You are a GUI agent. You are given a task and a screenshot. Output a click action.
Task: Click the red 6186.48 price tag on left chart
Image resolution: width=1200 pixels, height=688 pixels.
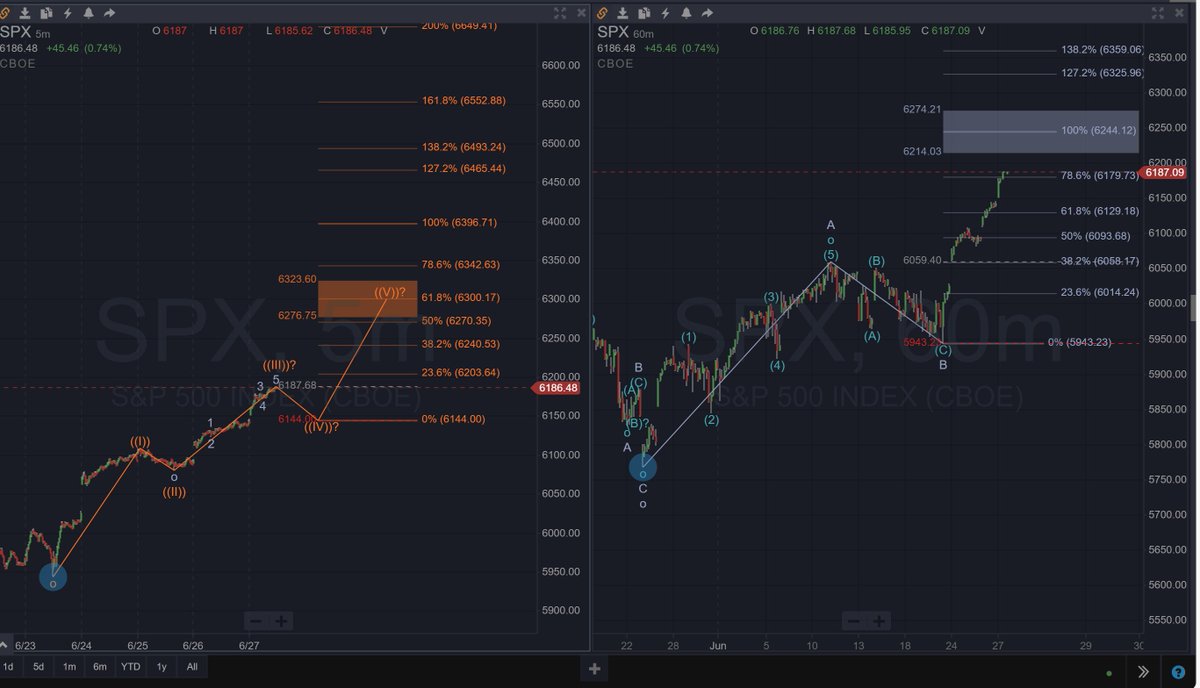point(558,388)
